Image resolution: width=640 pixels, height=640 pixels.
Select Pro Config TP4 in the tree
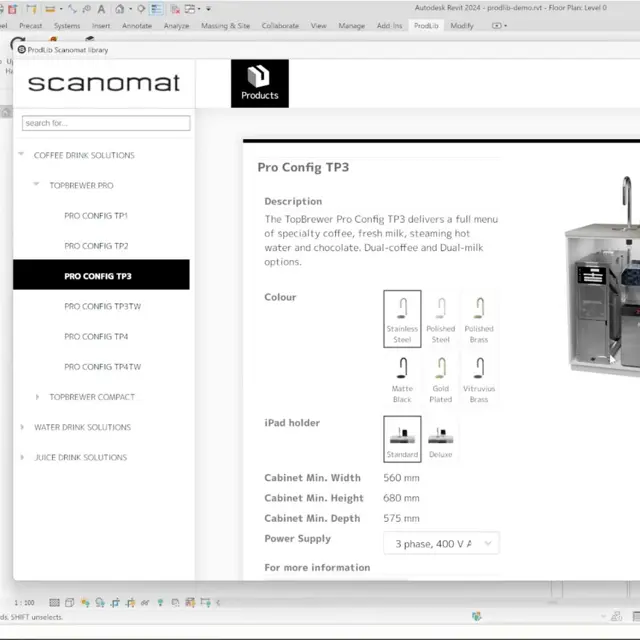pos(96,336)
